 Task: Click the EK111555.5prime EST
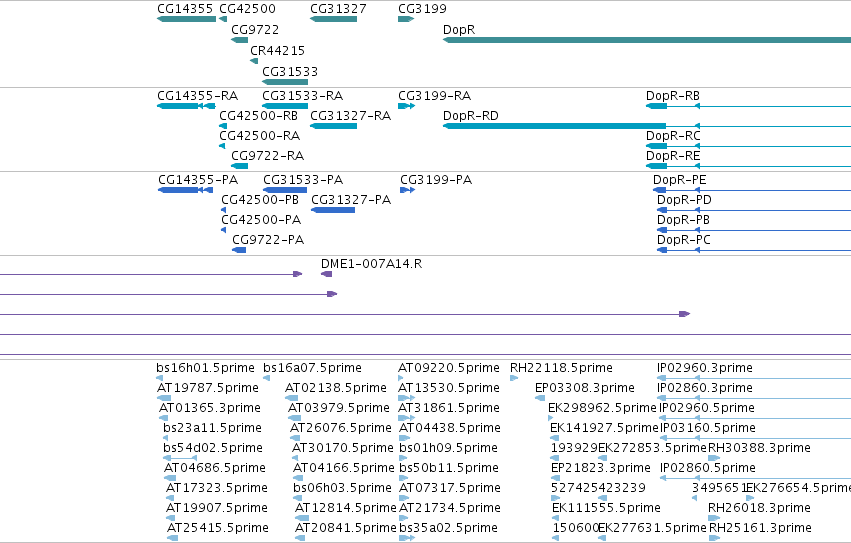pos(556,518)
